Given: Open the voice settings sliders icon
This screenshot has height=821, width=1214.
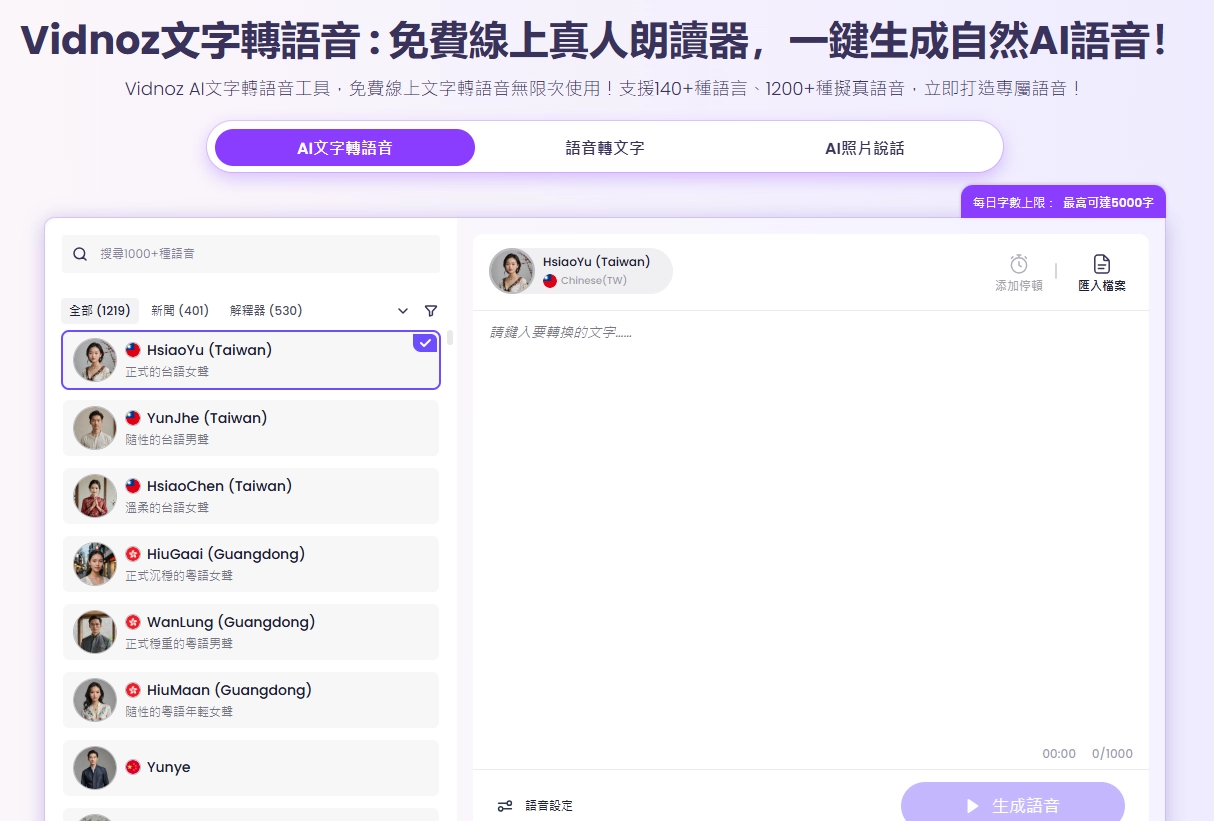Looking at the screenshot, I should click(505, 806).
